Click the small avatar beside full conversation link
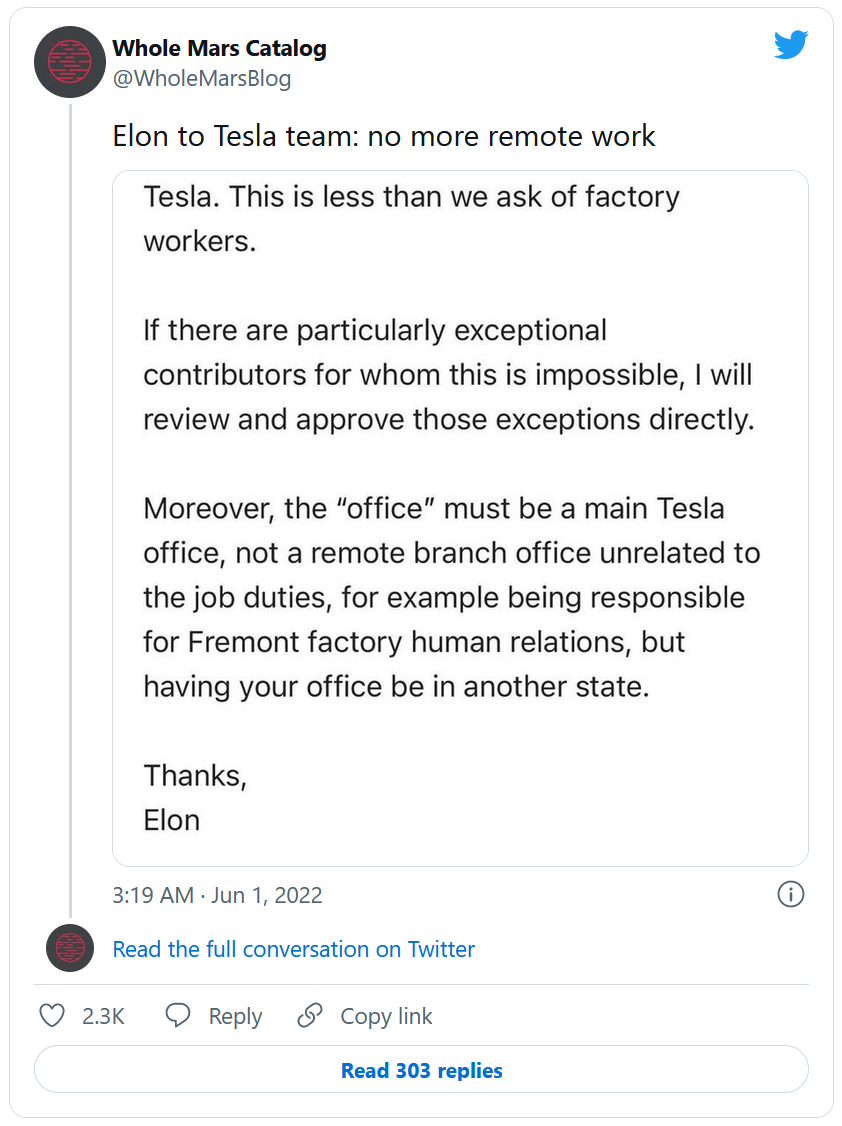The height and width of the screenshot is (1126, 842). (70, 948)
